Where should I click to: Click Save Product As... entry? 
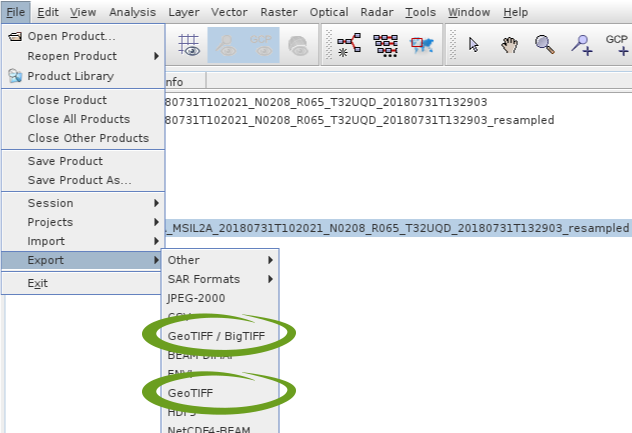pos(79,180)
